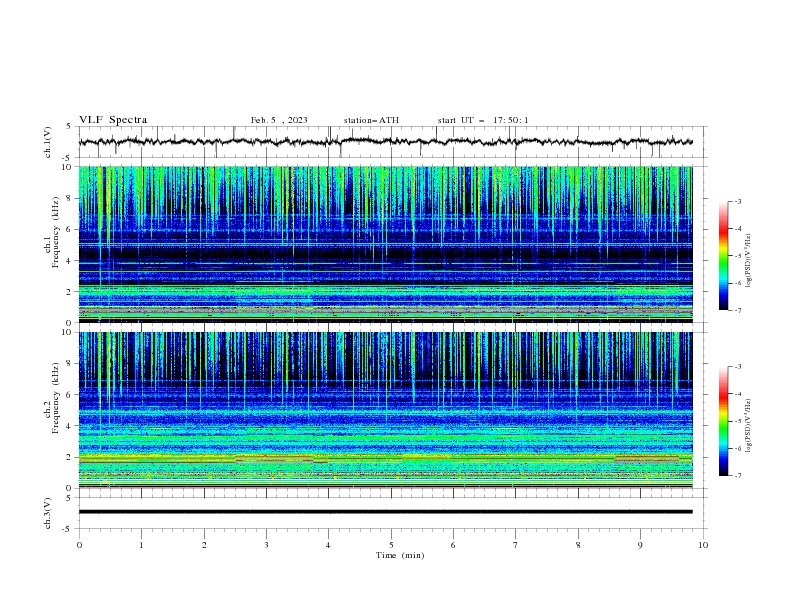Click the "8" tick on time axis

click(578, 545)
